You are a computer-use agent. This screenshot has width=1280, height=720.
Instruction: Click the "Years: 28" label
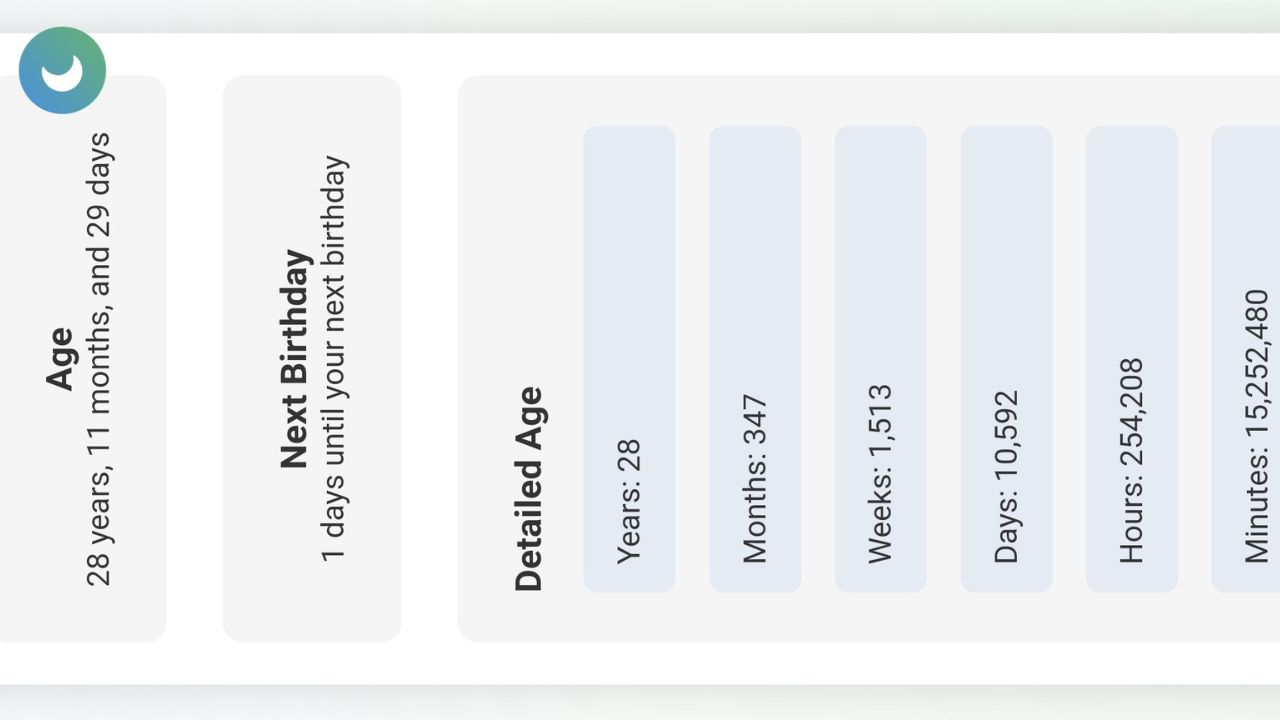click(x=629, y=502)
